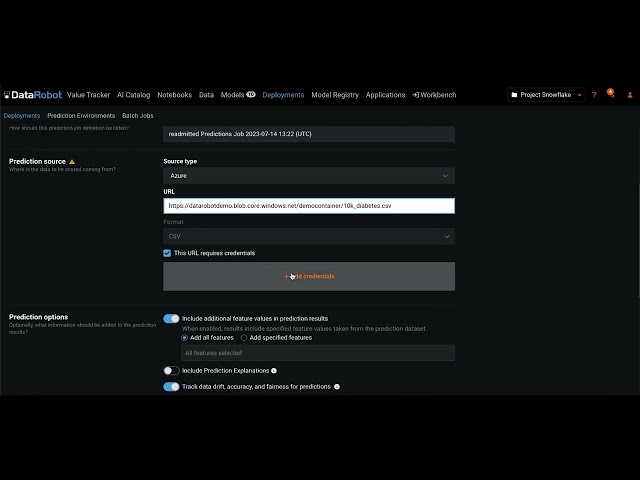
Task: Enable the Include Prediction Explanations toggle
Action: pos(171,371)
